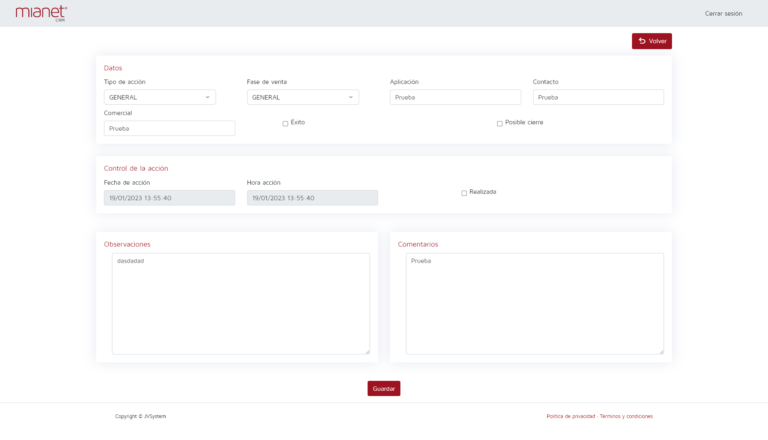Click the Hora acción field
This screenshot has width=768, height=440.
312,198
